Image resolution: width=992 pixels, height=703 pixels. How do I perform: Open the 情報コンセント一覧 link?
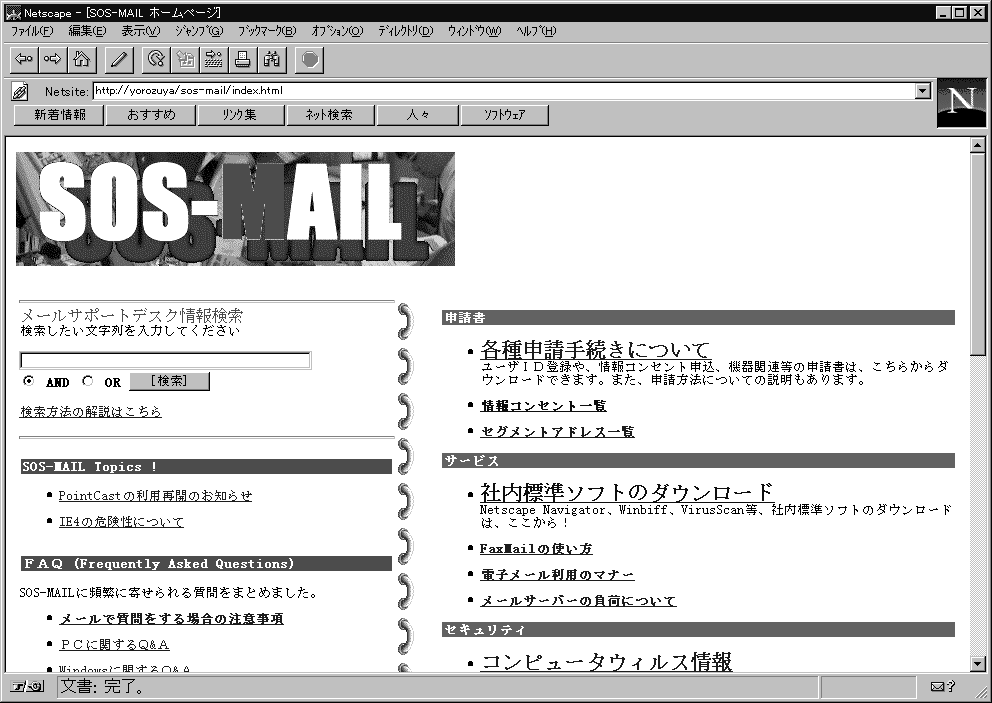543,406
